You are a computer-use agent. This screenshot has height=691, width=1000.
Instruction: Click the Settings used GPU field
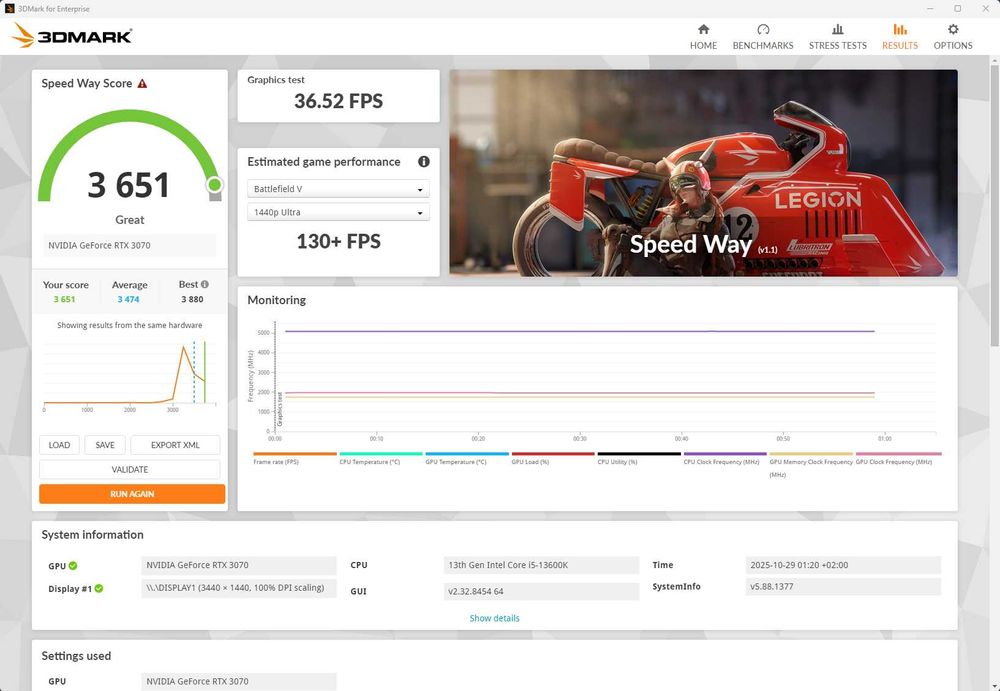click(x=239, y=681)
